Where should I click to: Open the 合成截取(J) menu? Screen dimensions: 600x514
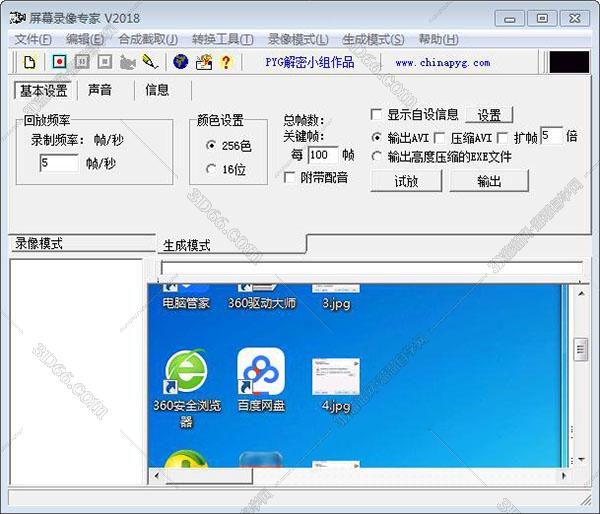click(x=148, y=39)
